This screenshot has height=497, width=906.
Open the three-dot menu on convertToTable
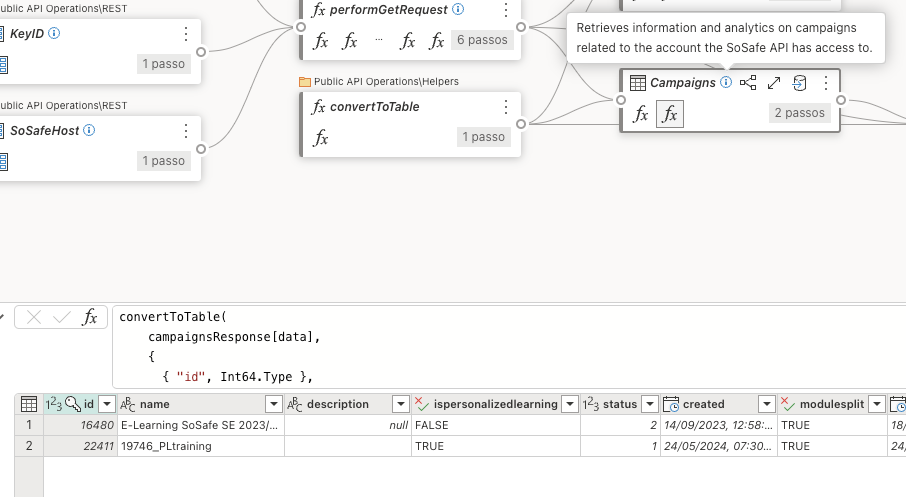tap(506, 106)
